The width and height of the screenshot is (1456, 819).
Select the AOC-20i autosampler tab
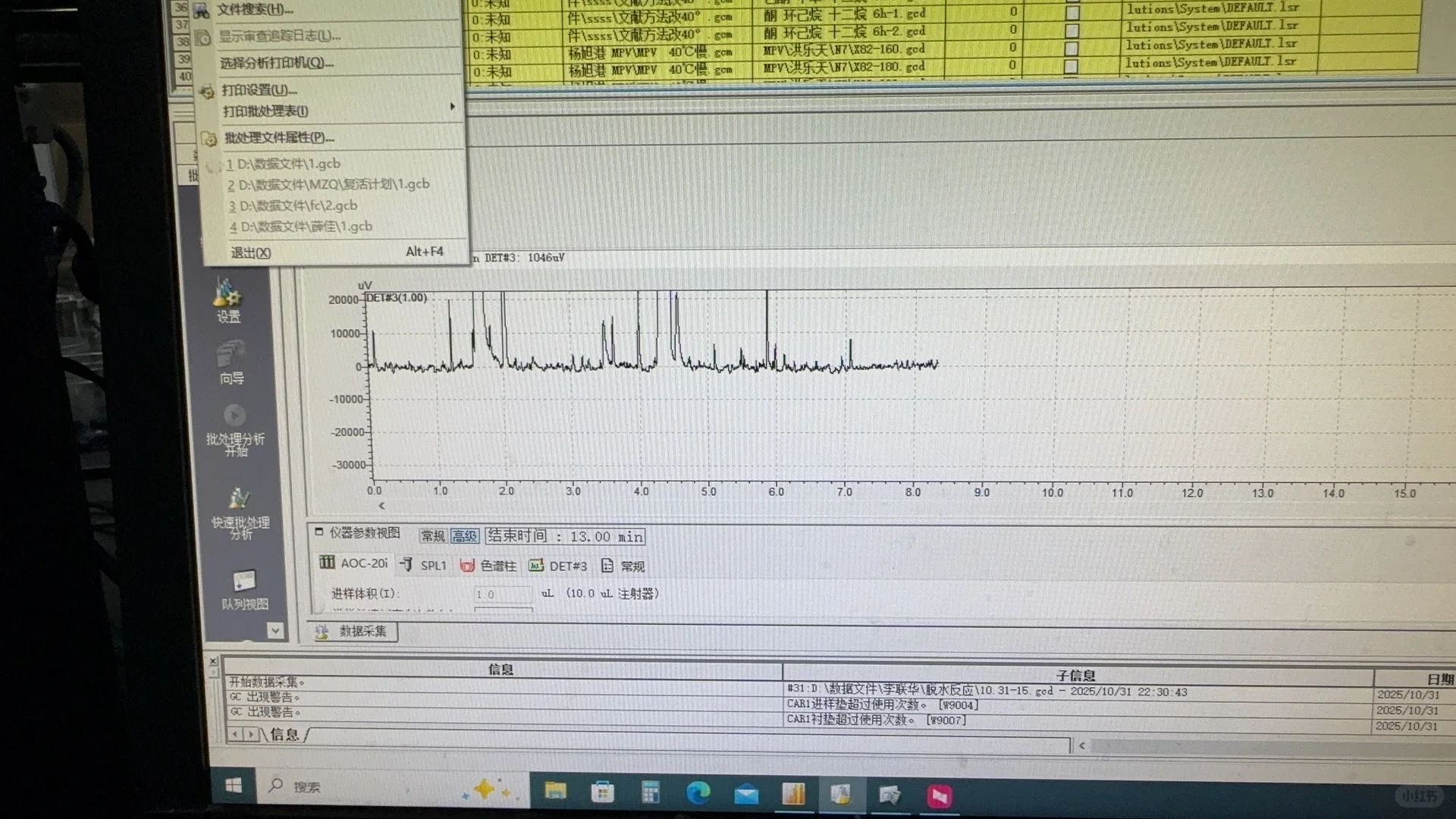tap(354, 563)
